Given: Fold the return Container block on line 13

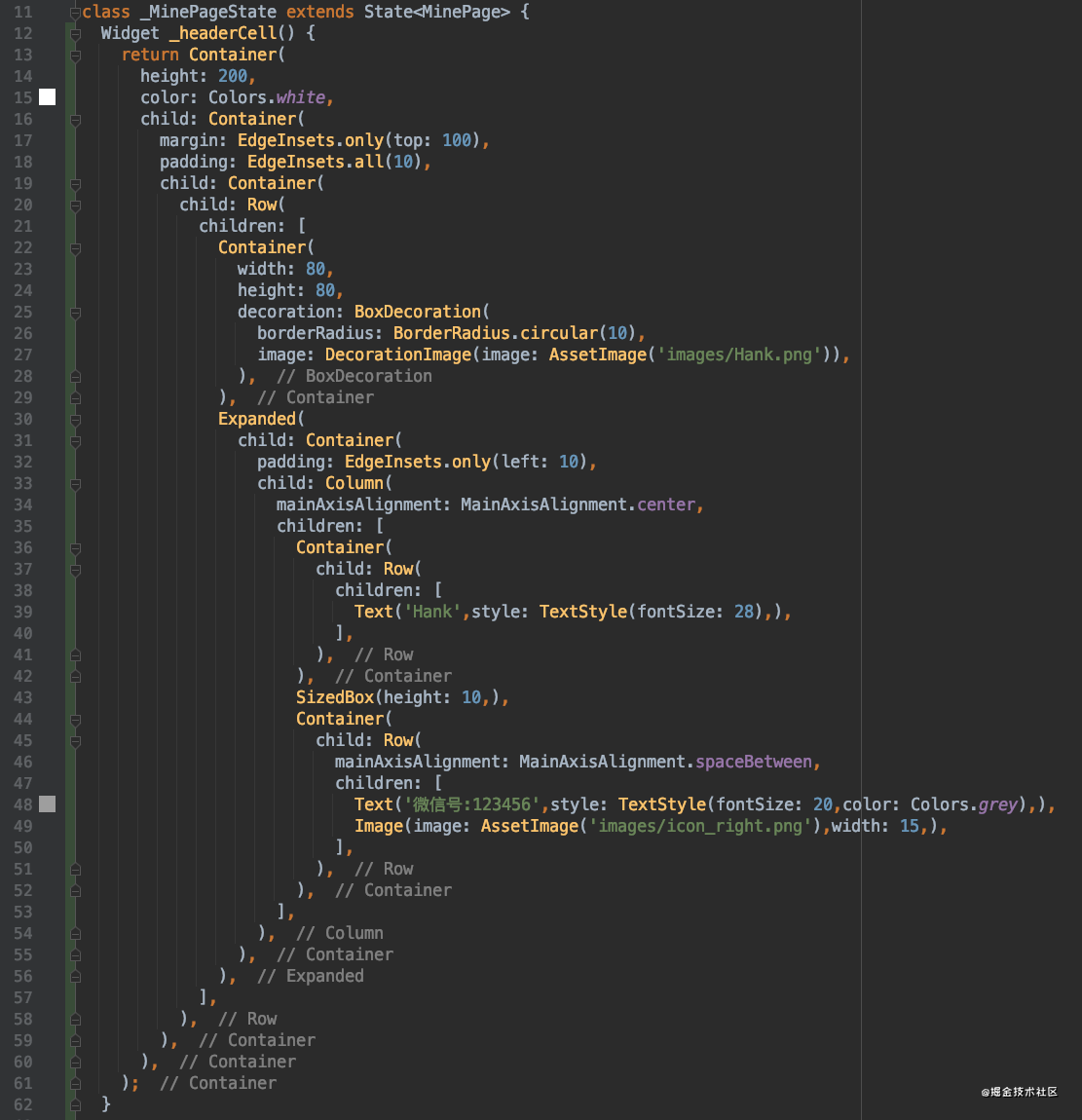Looking at the screenshot, I should point(75,55).
